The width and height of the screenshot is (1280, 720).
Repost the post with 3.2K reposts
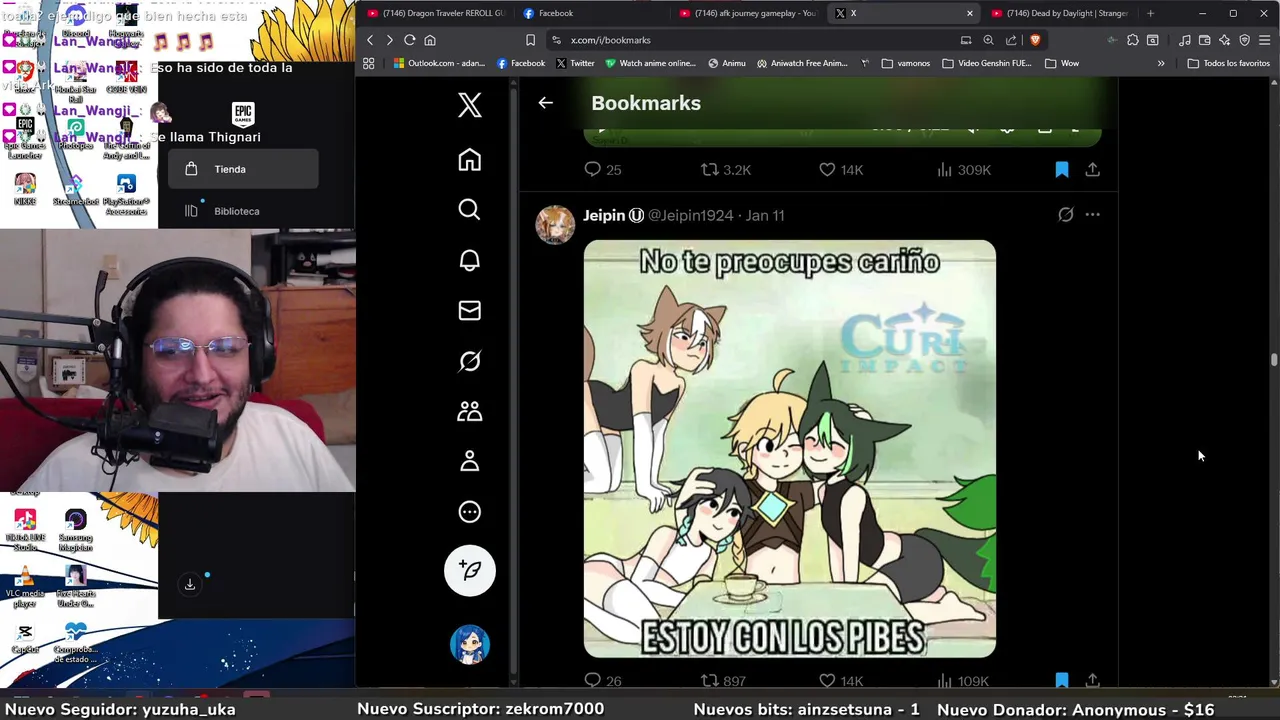[725, 170]
